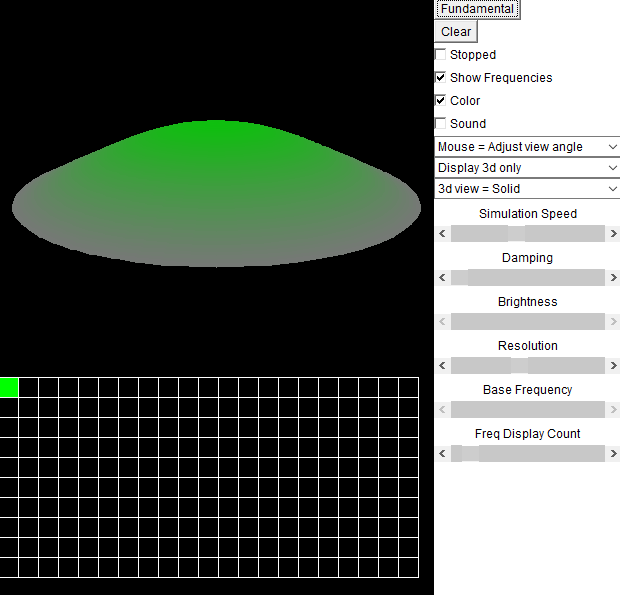620x595 pixels.
Task: Click the Resolution slider thumb
Action: tap(519, 365)
